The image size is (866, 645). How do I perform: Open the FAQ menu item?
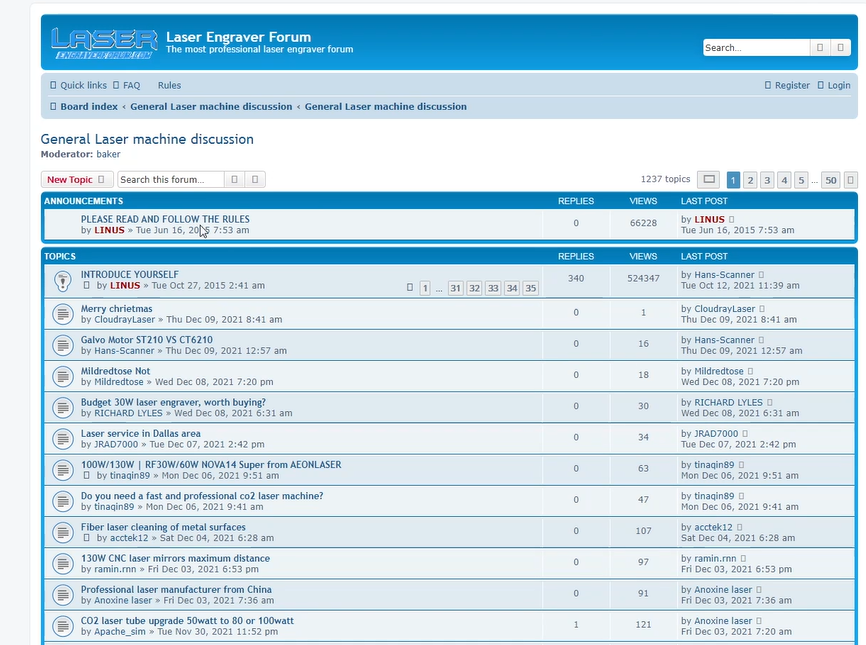126,86
